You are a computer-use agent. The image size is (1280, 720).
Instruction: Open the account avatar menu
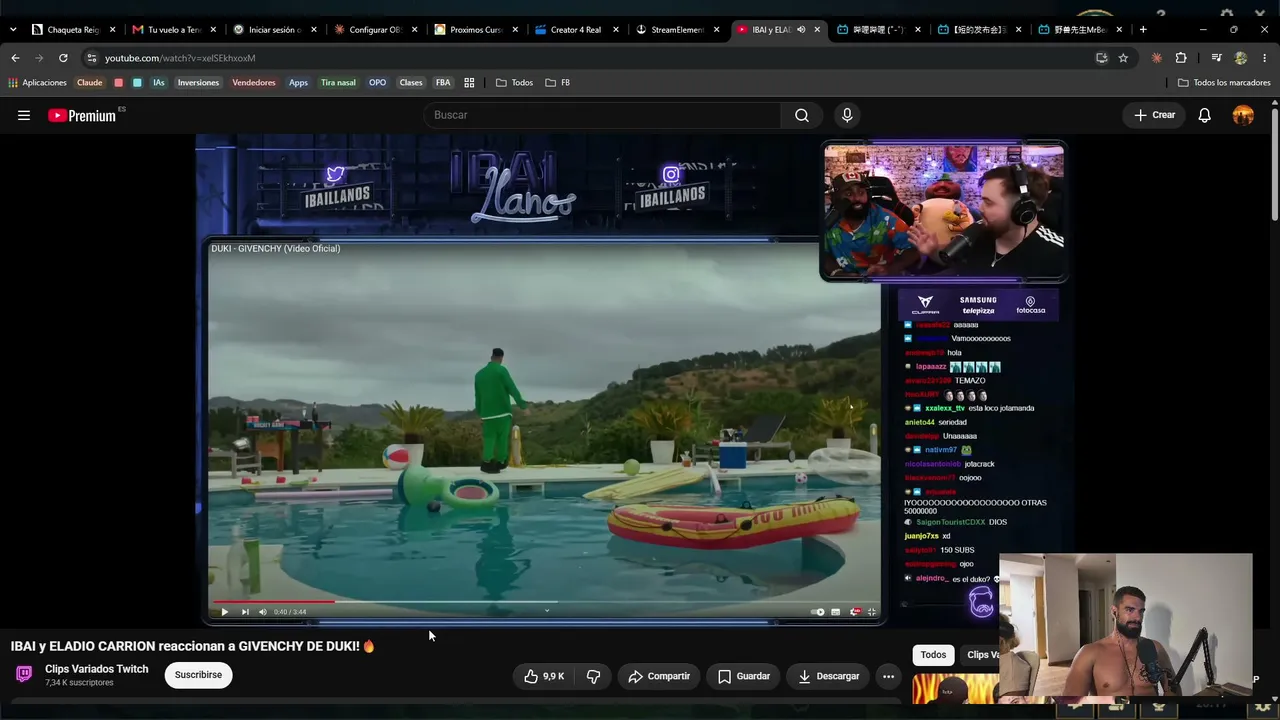pyautogui.click(x=1243, y=115)
